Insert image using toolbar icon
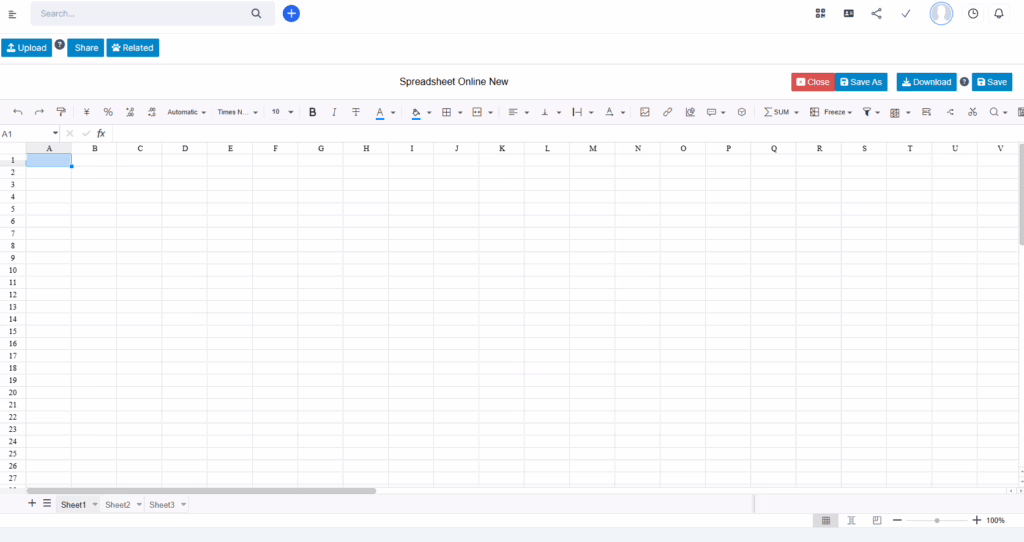 [645, 112]
